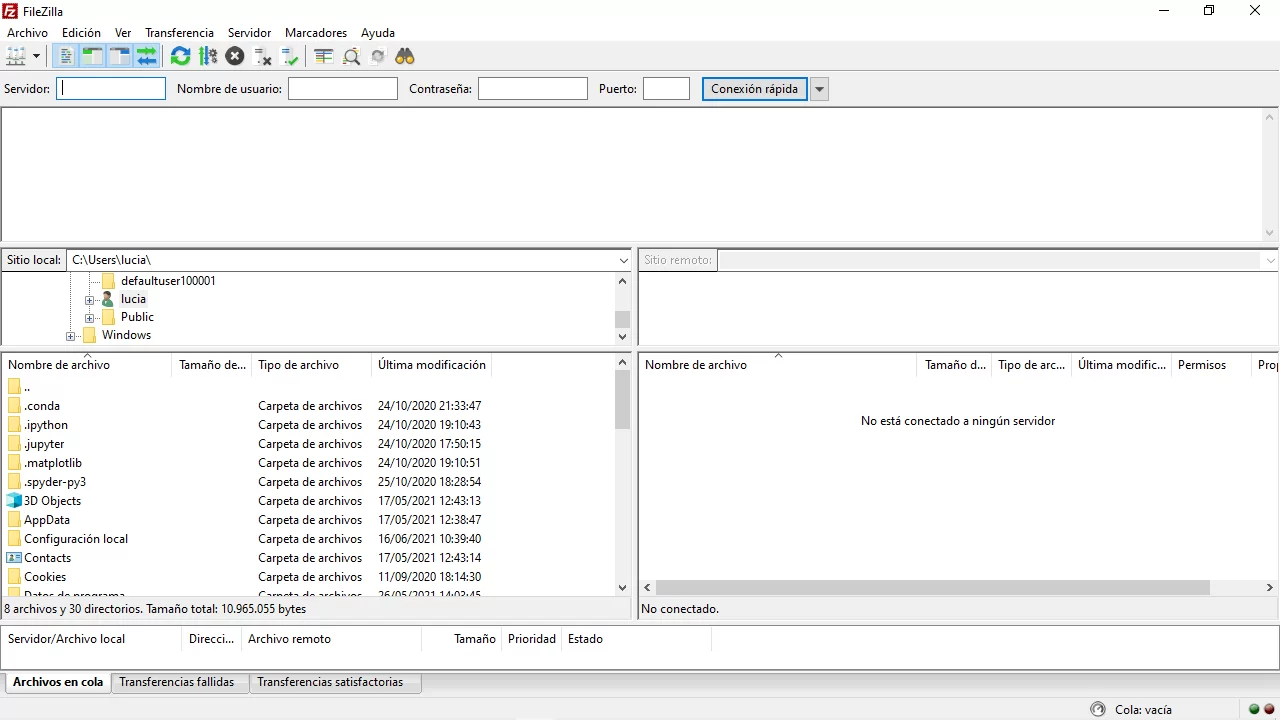
Task: Select the .jupyter folder
Action: [44, 444]
